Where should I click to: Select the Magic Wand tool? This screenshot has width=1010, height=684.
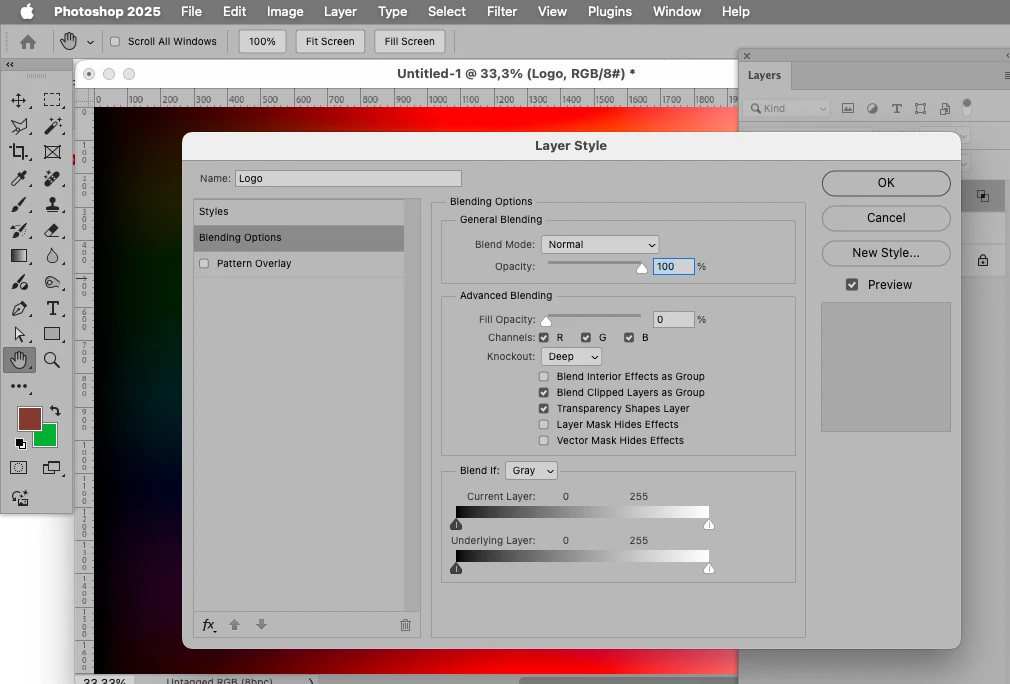pos(52,126)
